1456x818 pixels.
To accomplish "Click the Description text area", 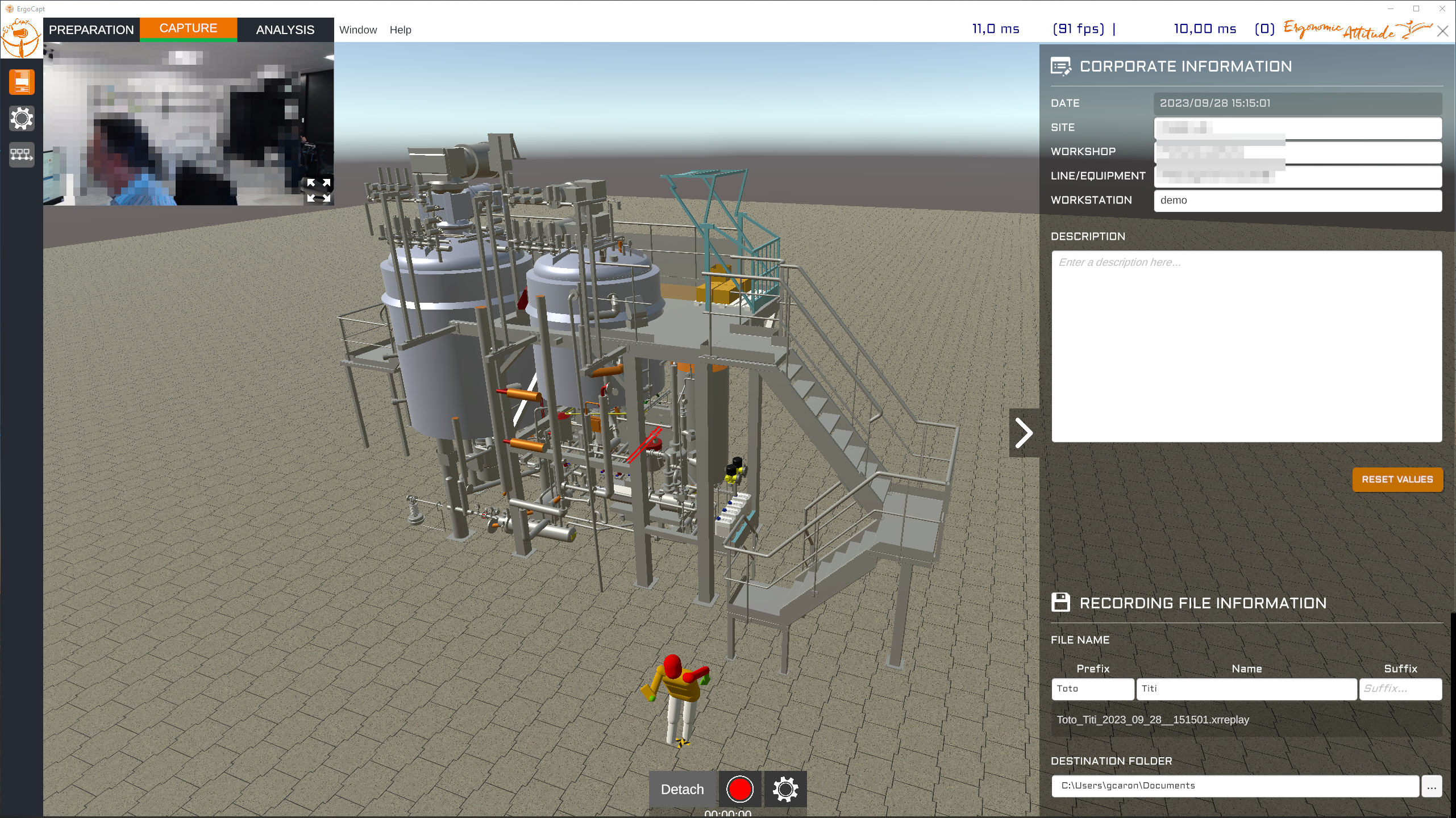I will click(x=1246, y=347).
